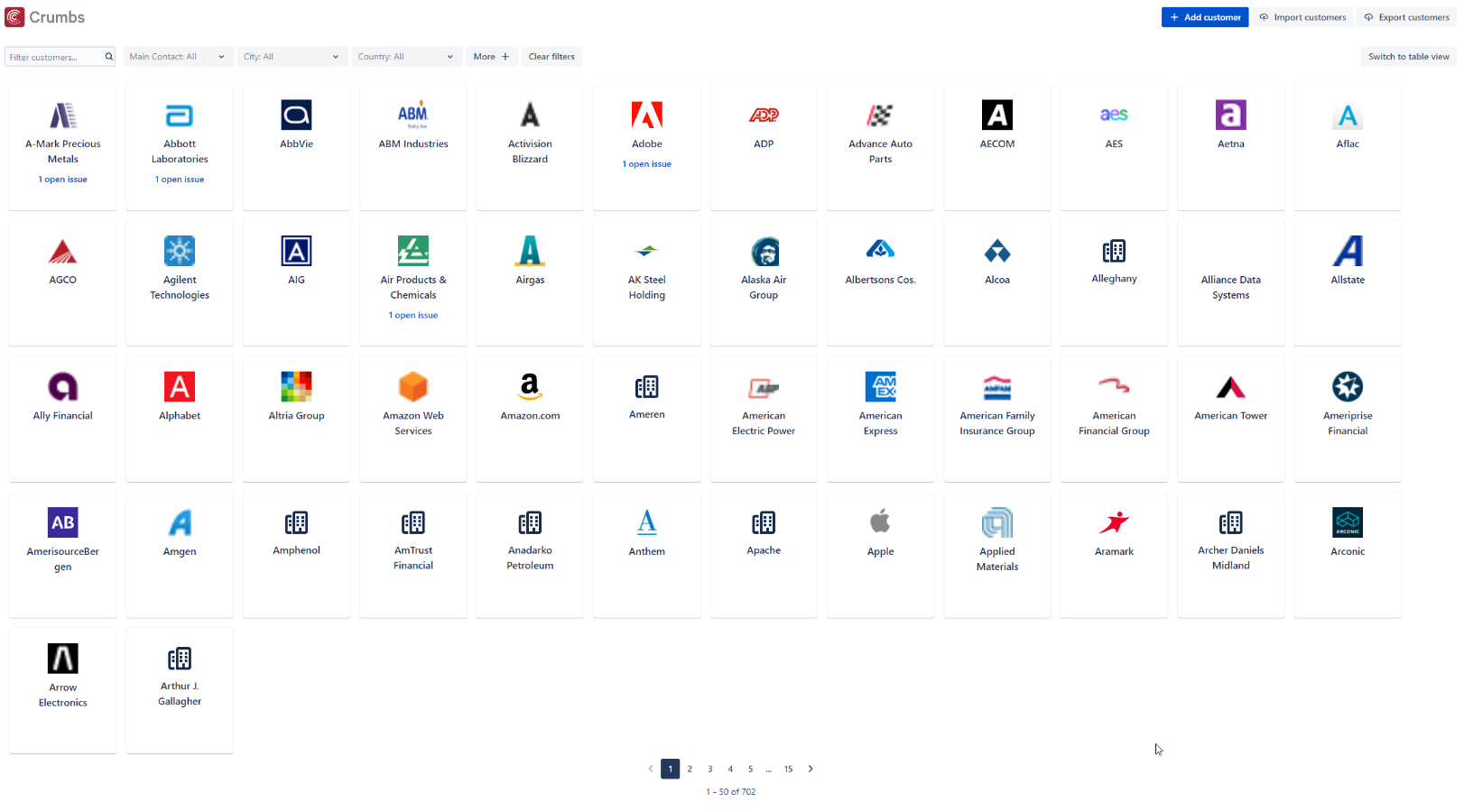The image size is (1464, 812).
Task: Open the Amazon Web Services logo
Action: pos(413,387)
